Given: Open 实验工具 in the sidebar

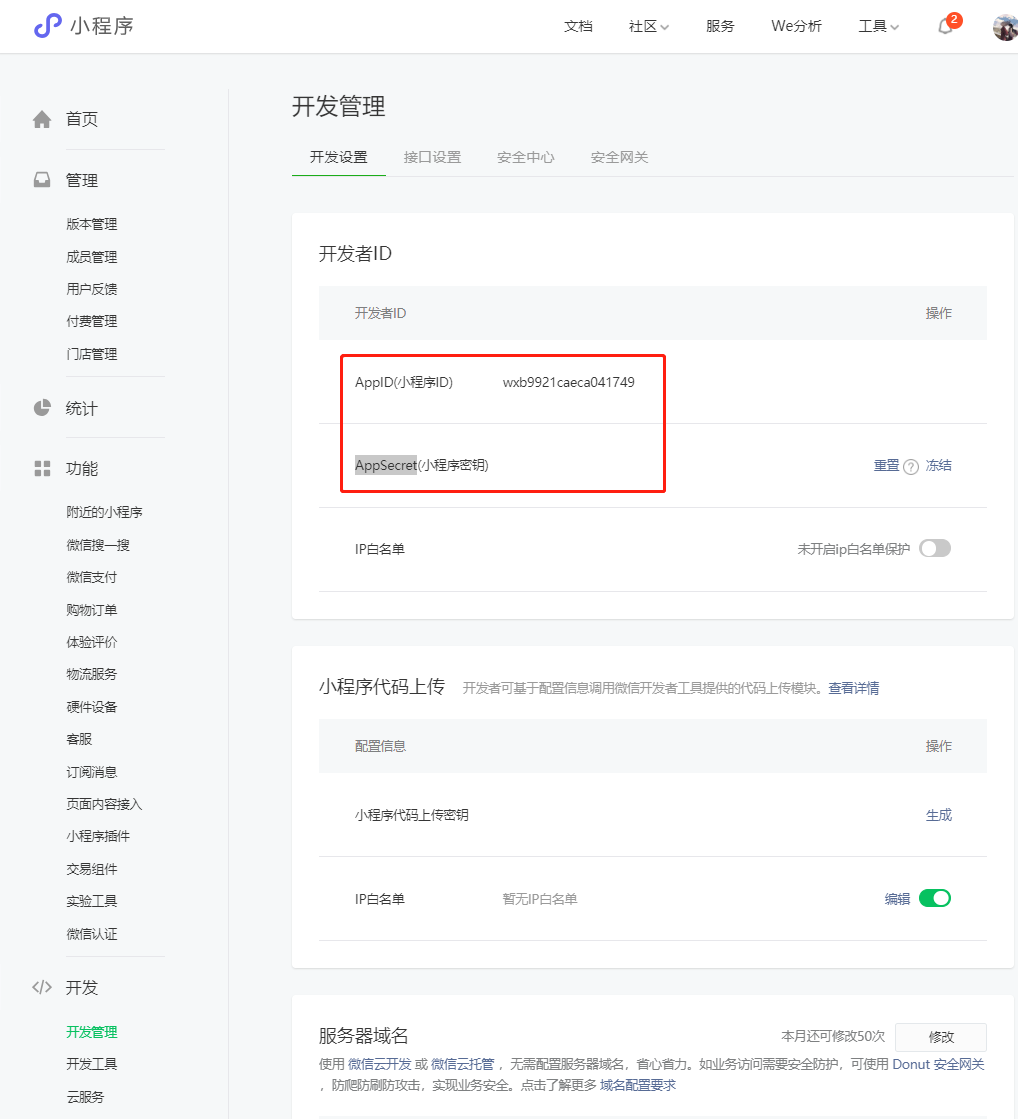Looking at the screenshot, I should coord(91,901).
